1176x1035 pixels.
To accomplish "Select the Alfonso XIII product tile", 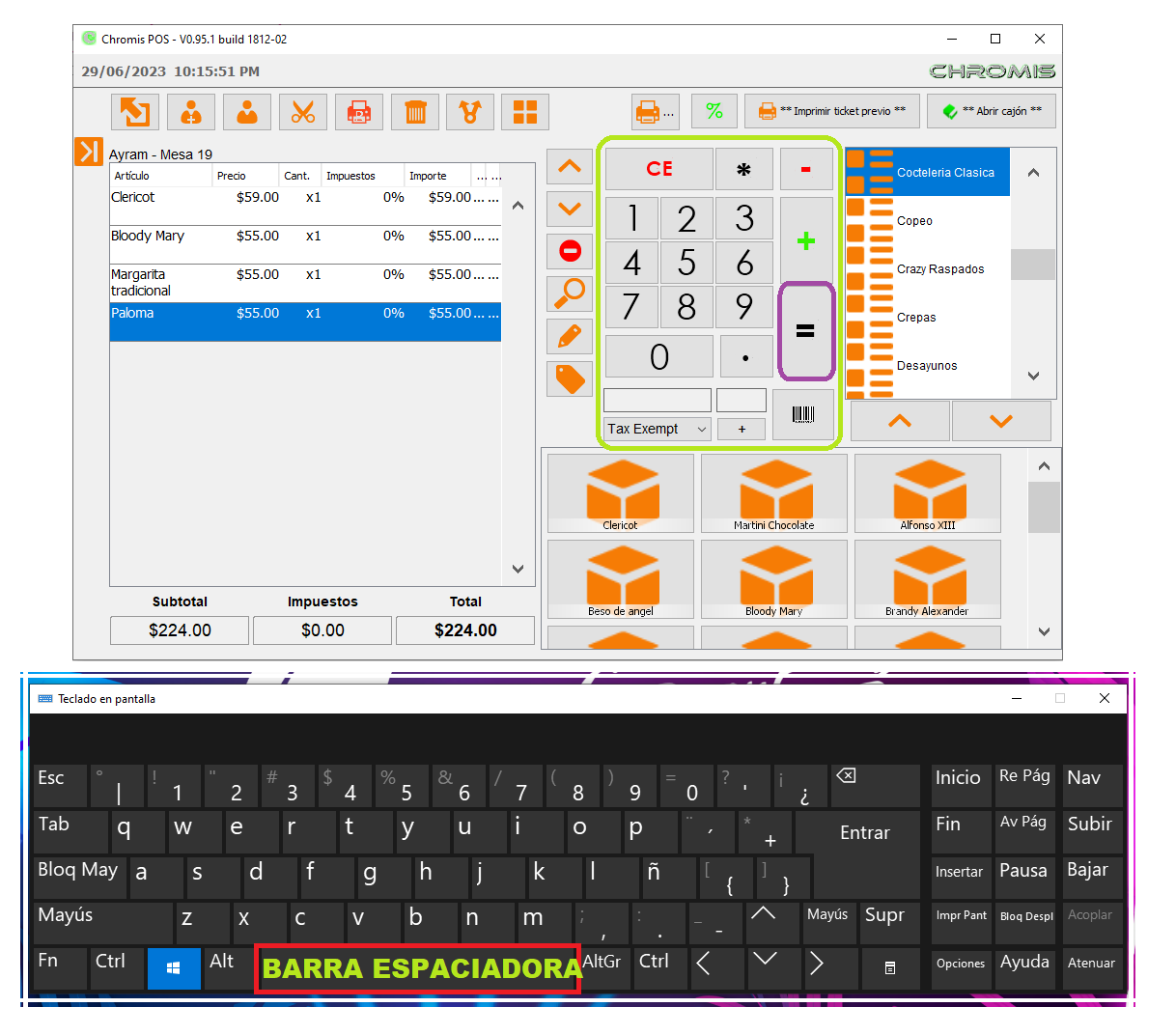I will (928, 493).
